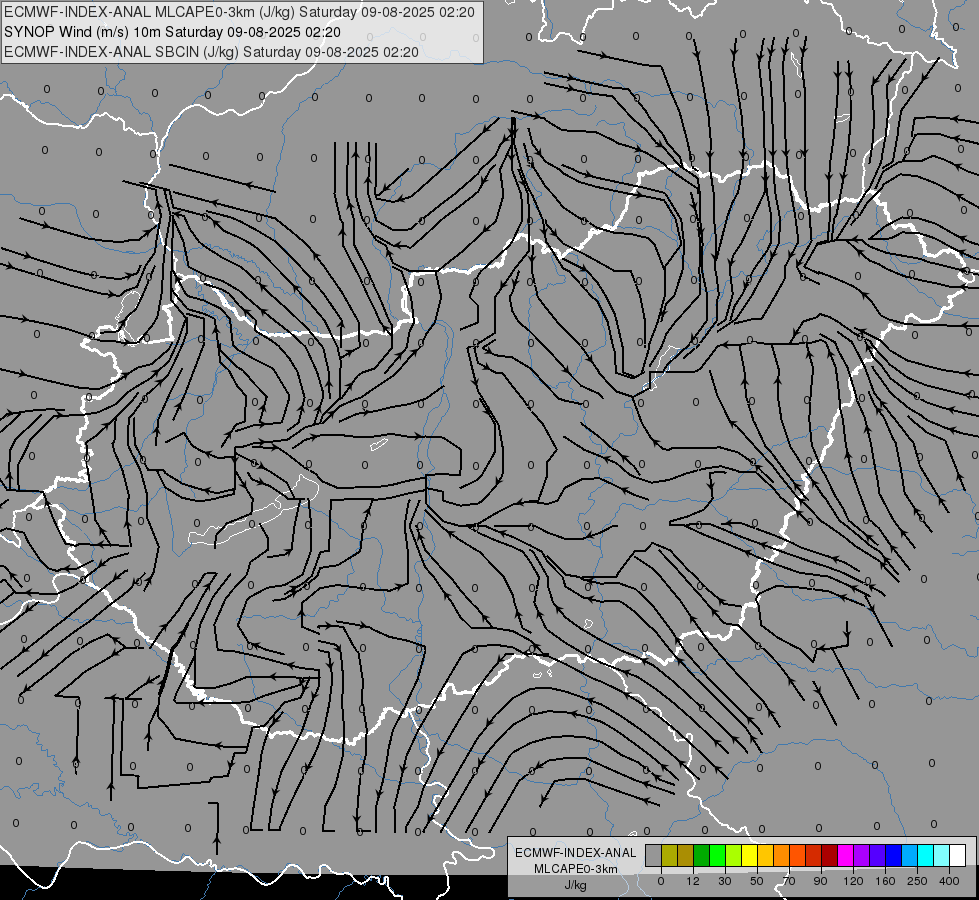Click the legend tick value 30
This screenshot has width=979, height=900.
[725, 881]
